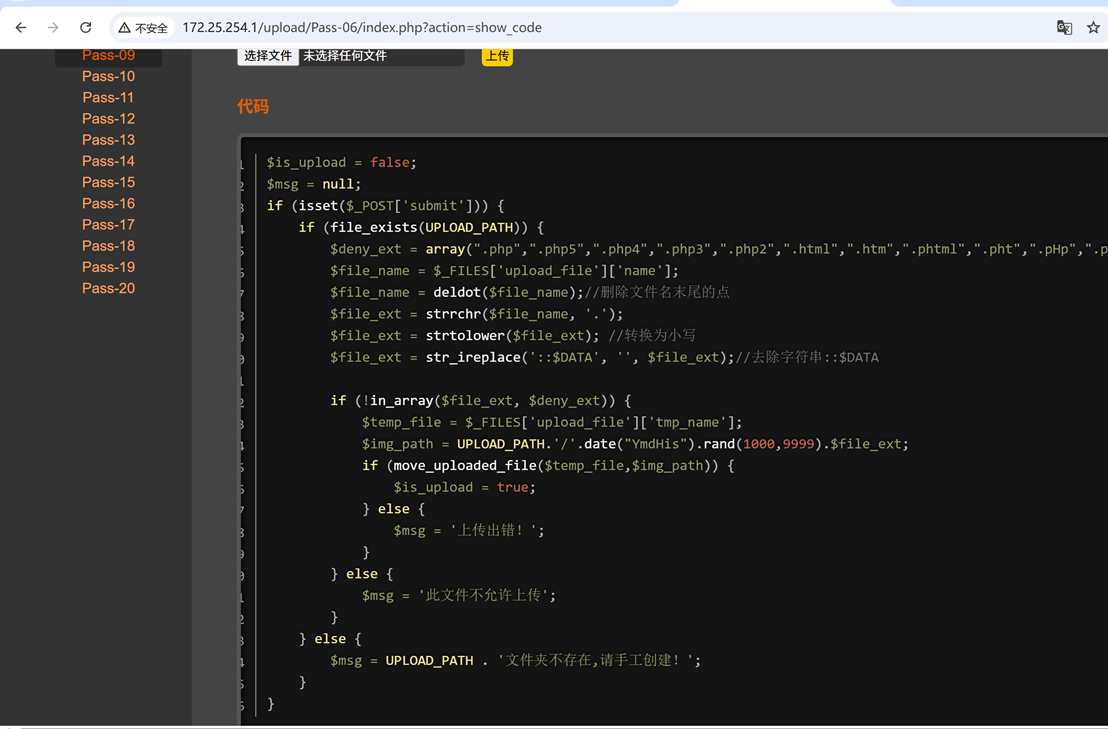Click the "!in_array($file_ext, $deny_ext)" line
This screenshot has height=729, width=1108.
481,401
